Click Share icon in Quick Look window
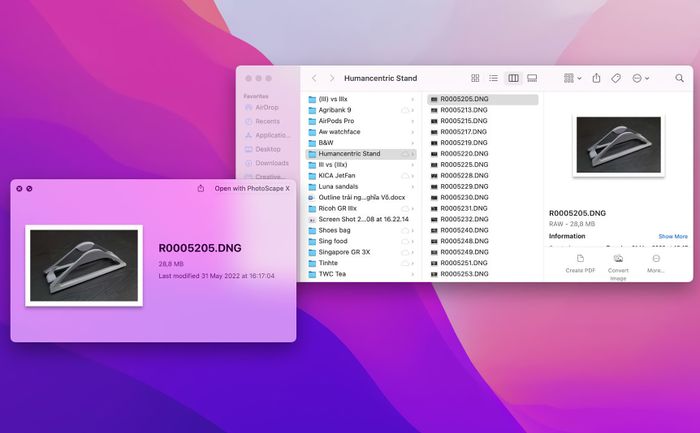 coord(200,188)
